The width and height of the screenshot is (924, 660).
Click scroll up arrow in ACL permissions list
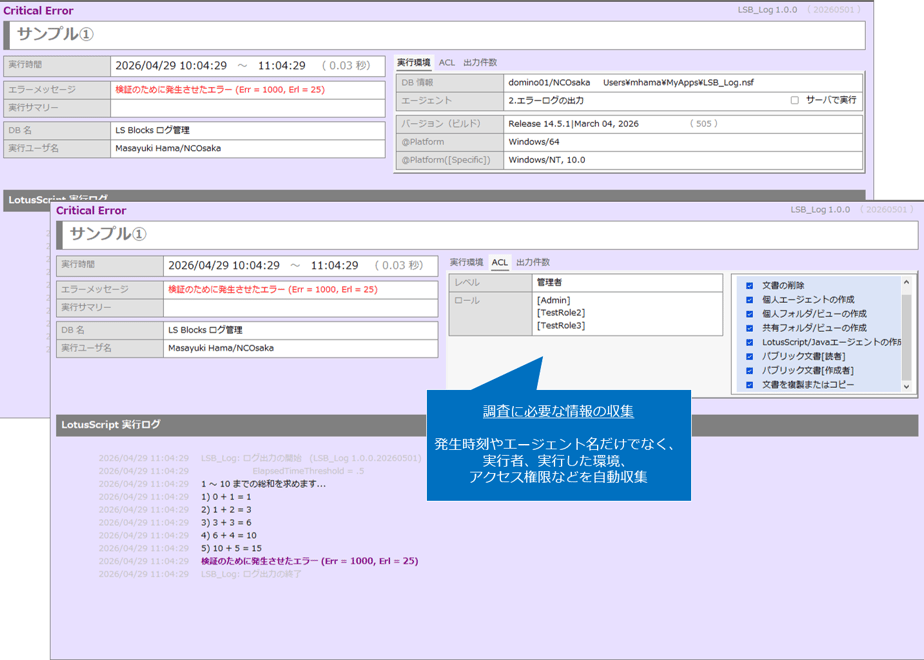coord(906,283)
